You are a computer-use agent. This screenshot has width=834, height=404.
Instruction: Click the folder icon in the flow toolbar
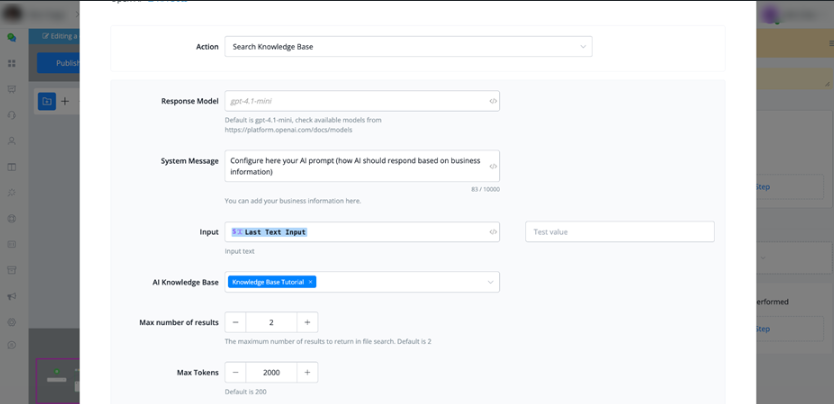click(x=46, y=101)
